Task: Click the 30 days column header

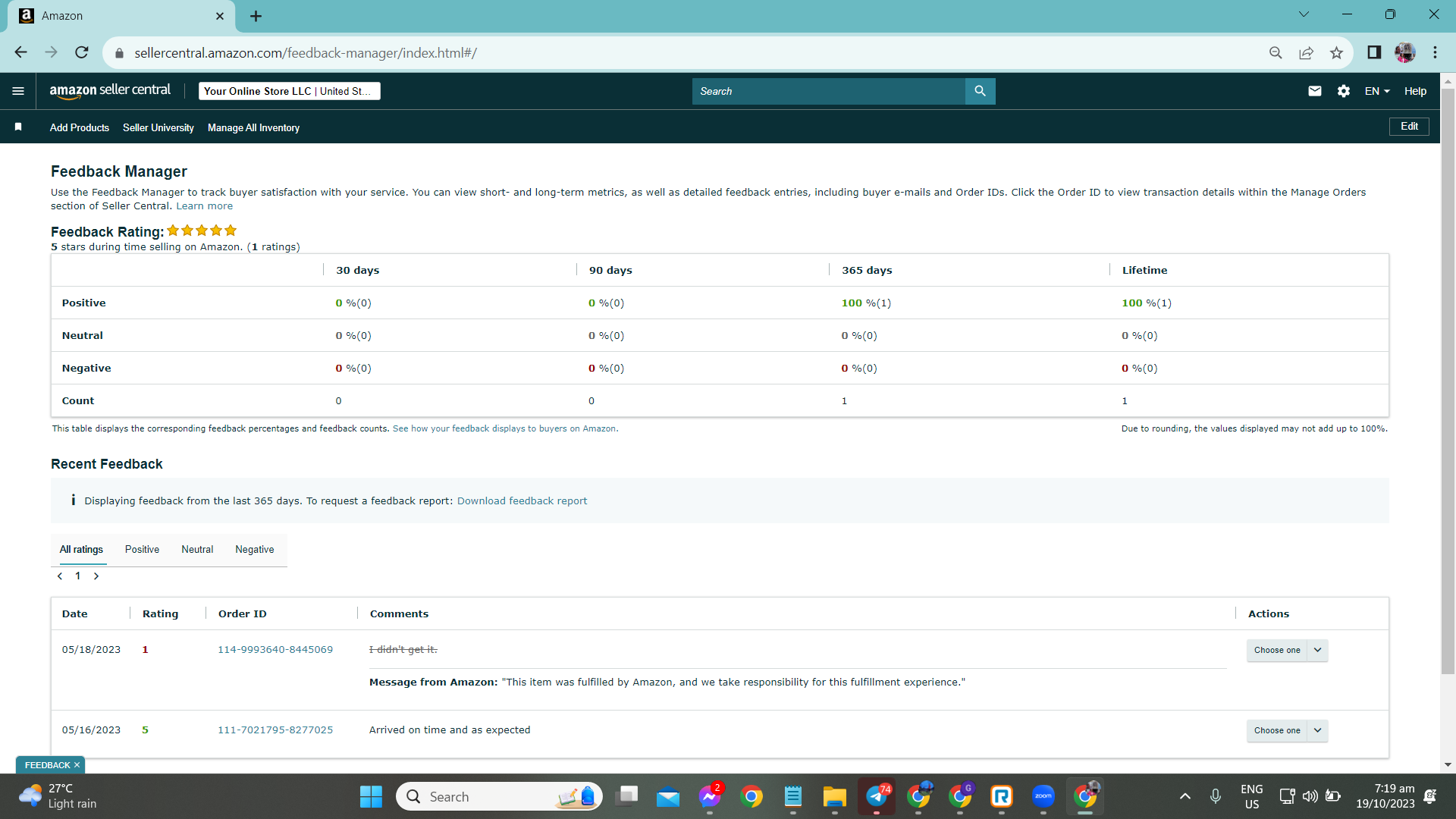Action: click(357, 270)
